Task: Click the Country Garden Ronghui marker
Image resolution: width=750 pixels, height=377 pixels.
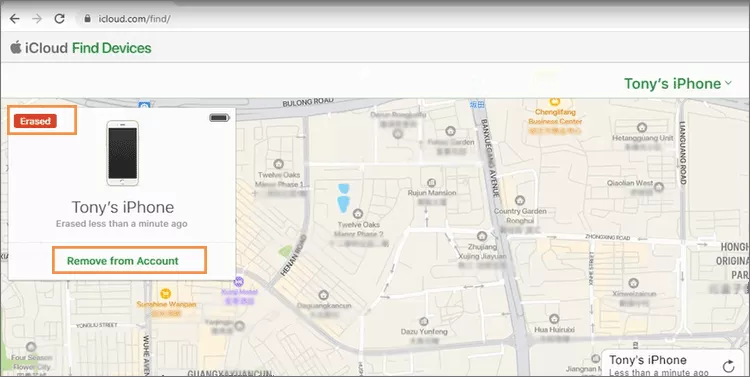Action: (x=520, y=200)
